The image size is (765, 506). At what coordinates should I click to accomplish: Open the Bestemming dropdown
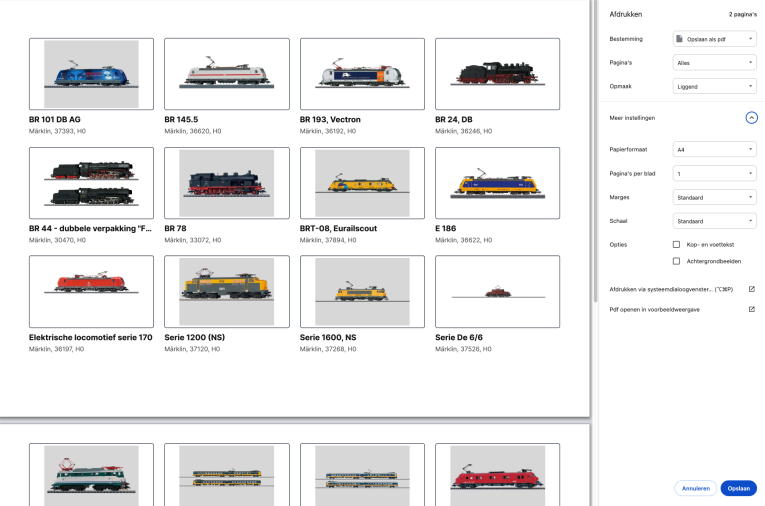pos(714,39)
